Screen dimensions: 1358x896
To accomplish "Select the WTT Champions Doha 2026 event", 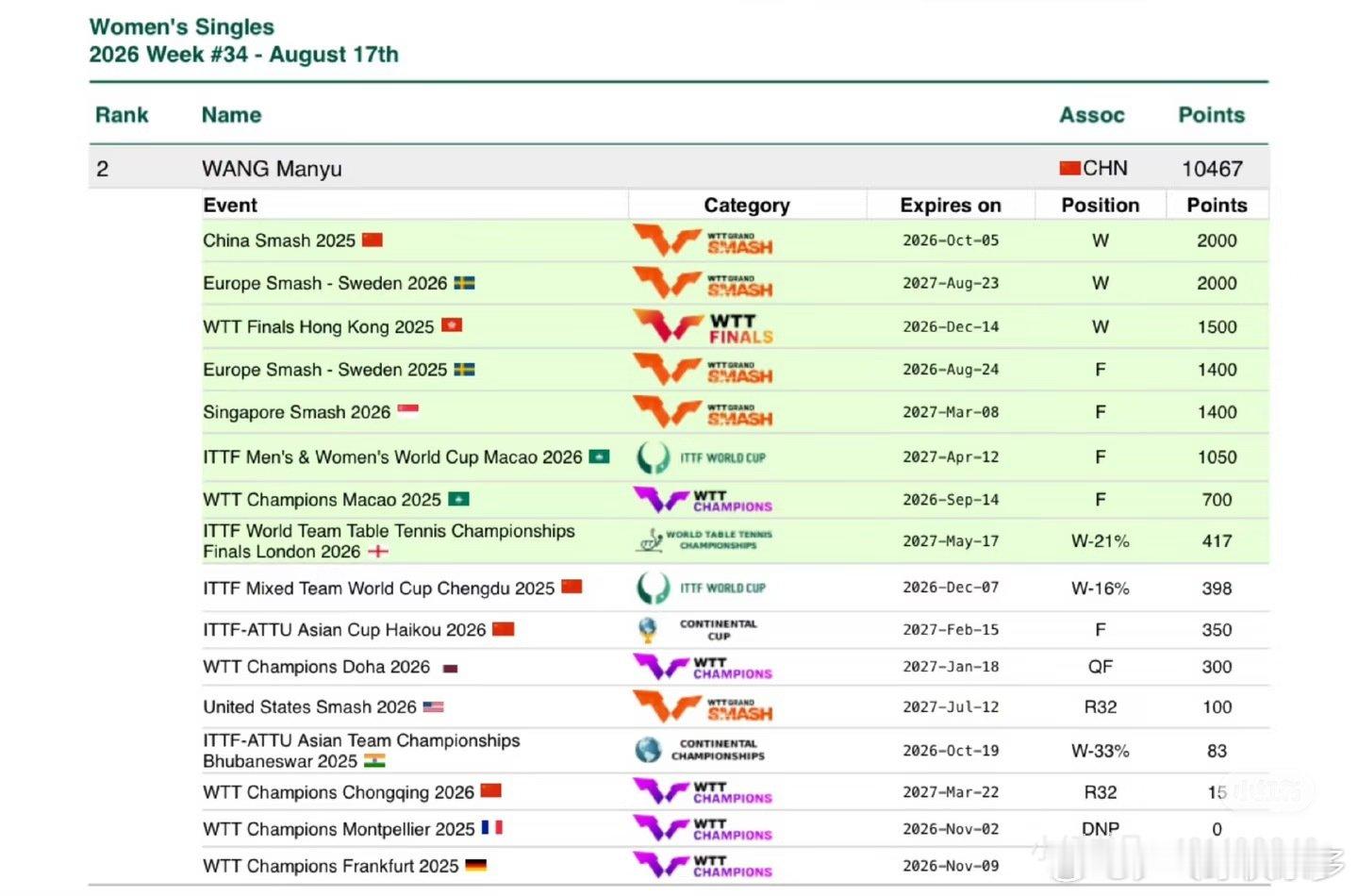I will [x=317, y=667].
